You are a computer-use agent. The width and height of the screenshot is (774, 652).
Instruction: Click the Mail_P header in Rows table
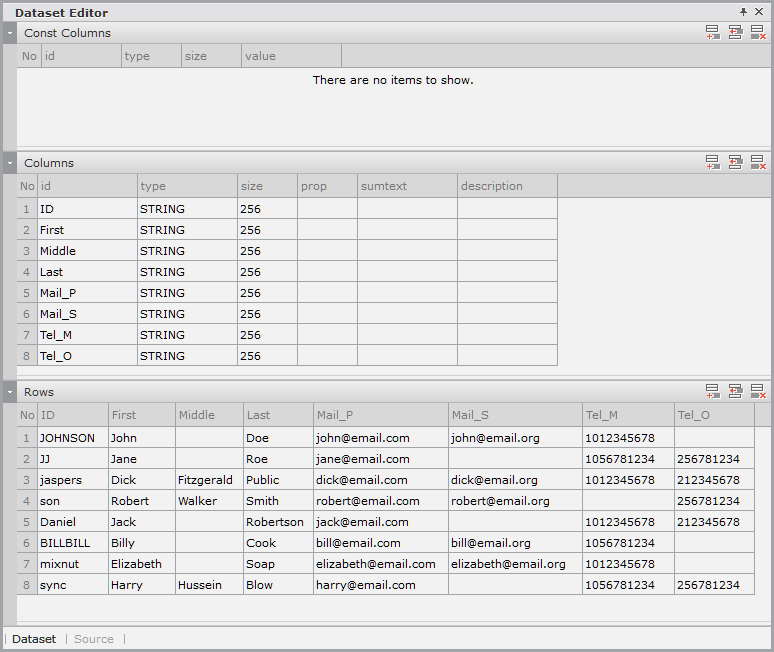click(335, 415)
